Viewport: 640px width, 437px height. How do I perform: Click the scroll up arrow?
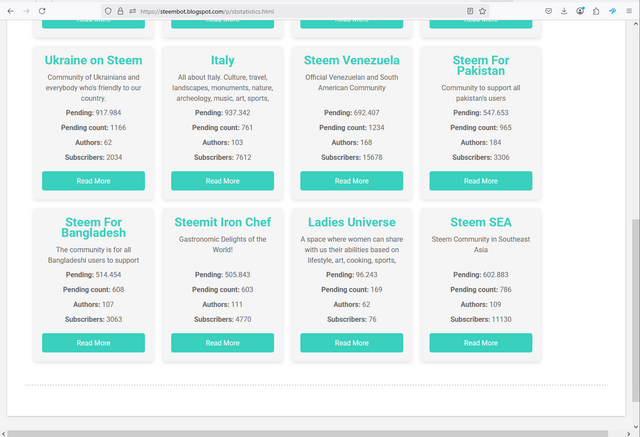coord(636,24)
